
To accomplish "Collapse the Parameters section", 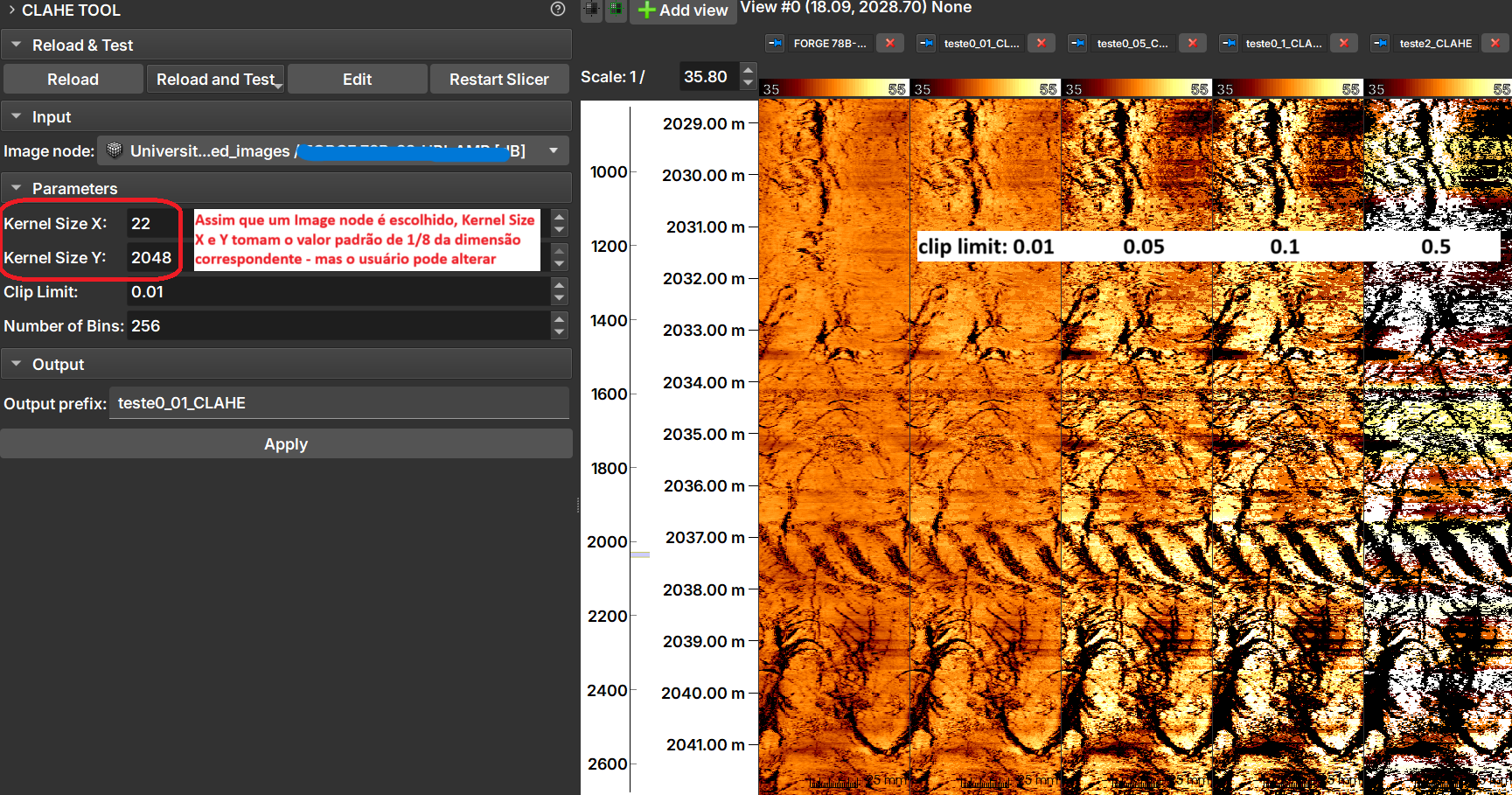I will coord(17,188).
